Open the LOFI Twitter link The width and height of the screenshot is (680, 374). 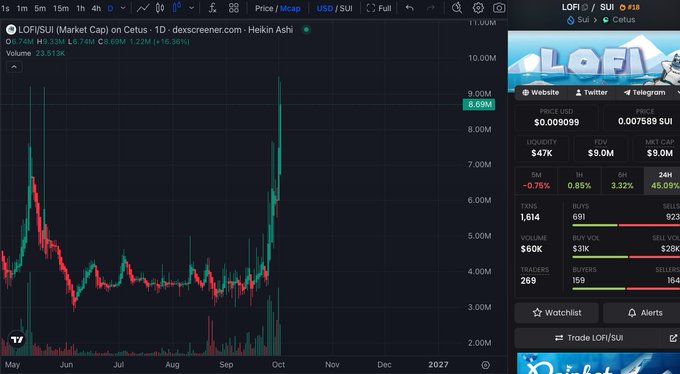(591, 92)
